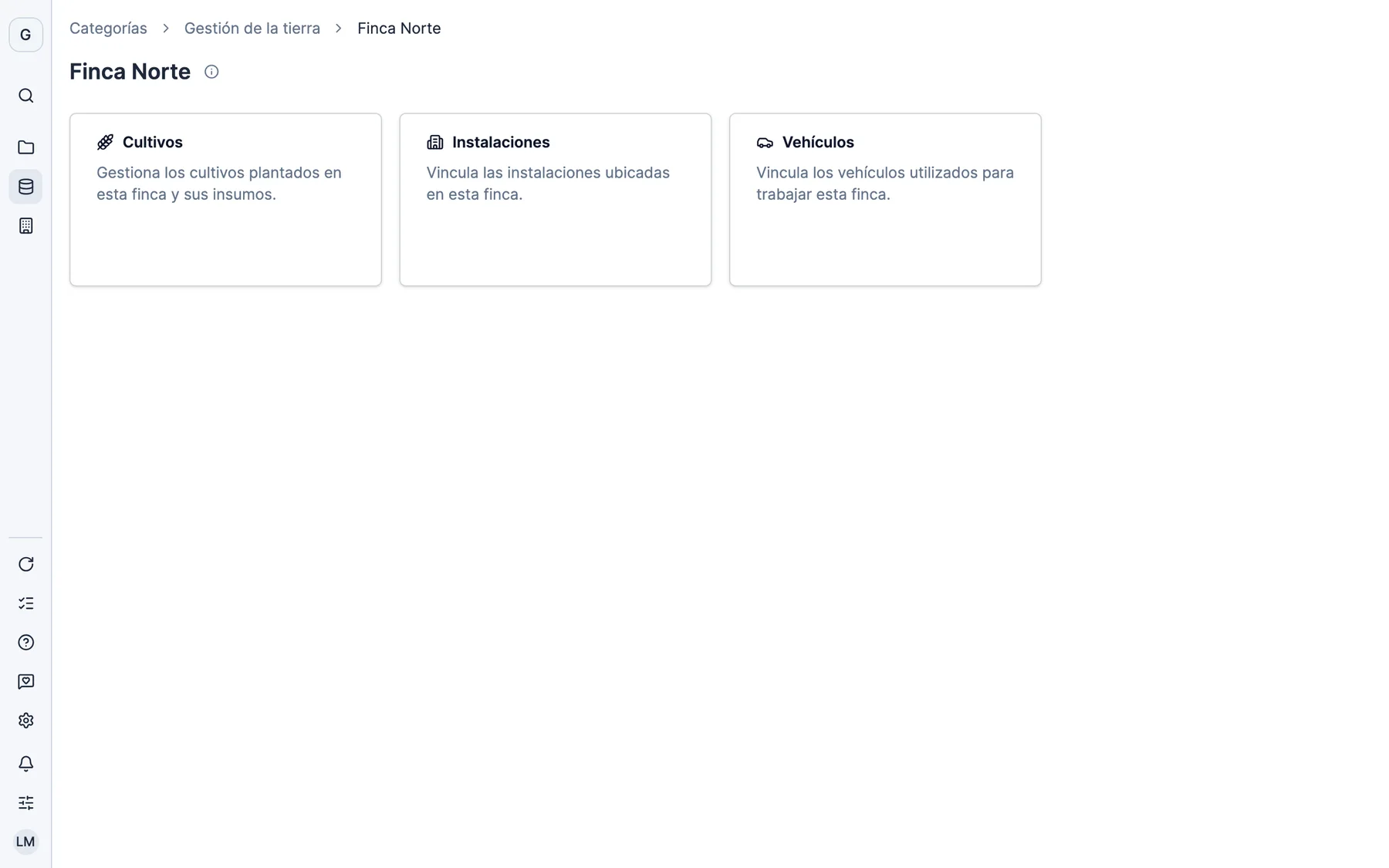Open the Instalaciones card title
The image size is (1389, 868).
501,142
